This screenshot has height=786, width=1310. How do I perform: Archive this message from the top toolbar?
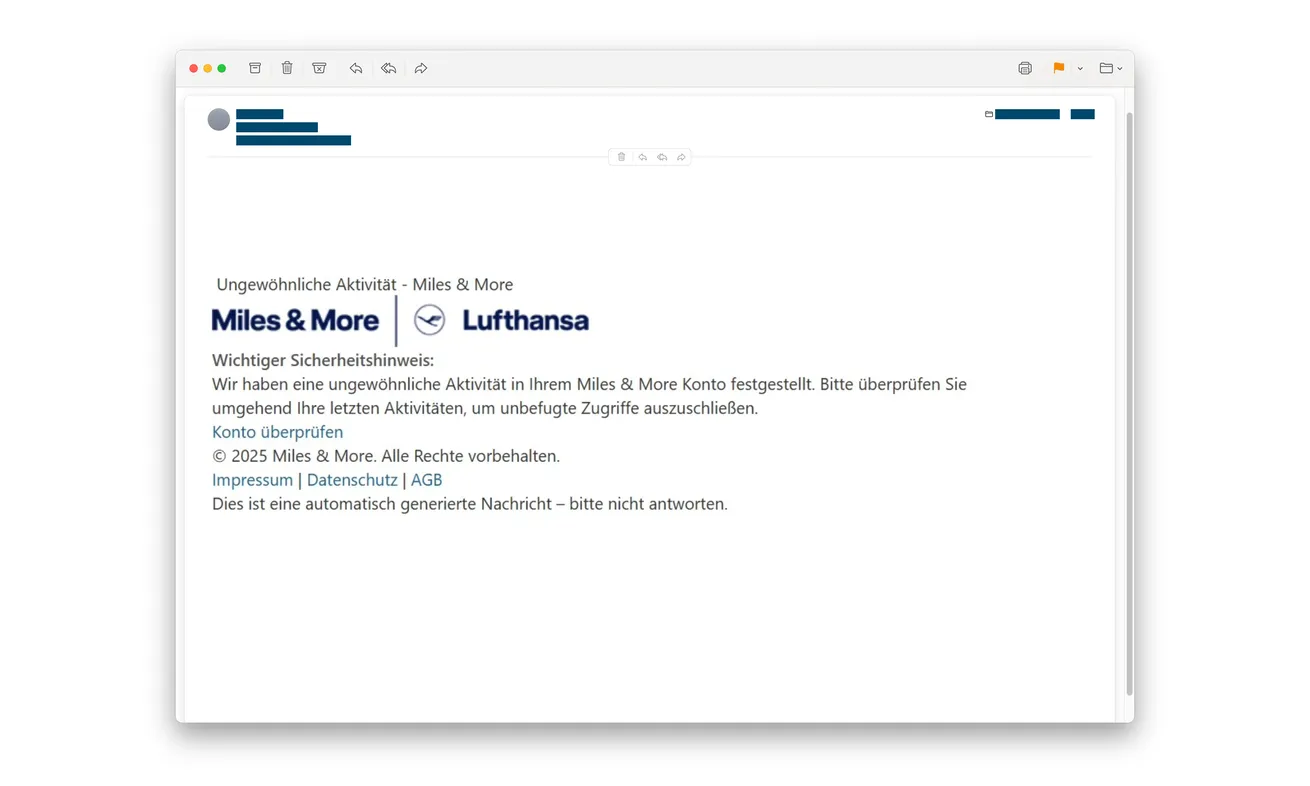[255, 68]
